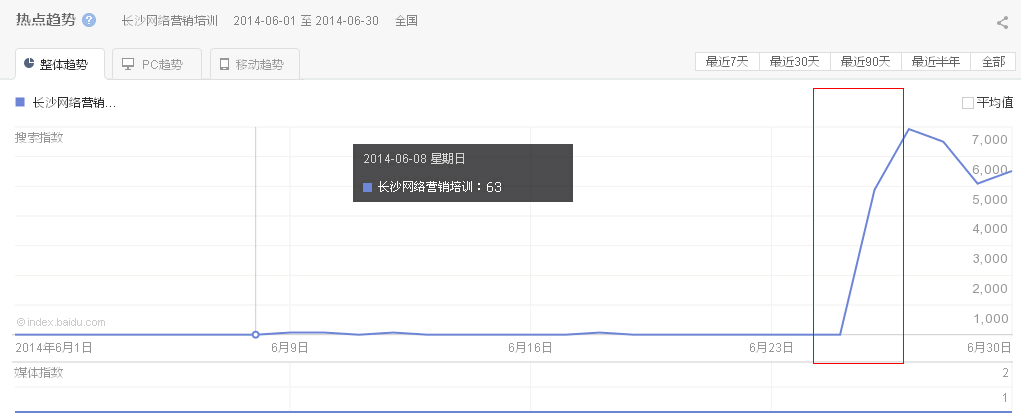The height and width of the screenshot is (415, 1021).
Task: Click the keyword 长沙网络营销培训 in header
Action: point(169,21)
